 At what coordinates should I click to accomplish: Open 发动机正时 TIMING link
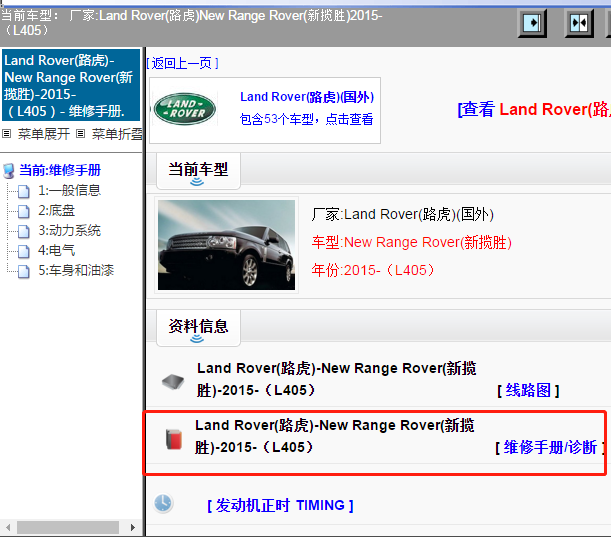(x=280, y=505)
